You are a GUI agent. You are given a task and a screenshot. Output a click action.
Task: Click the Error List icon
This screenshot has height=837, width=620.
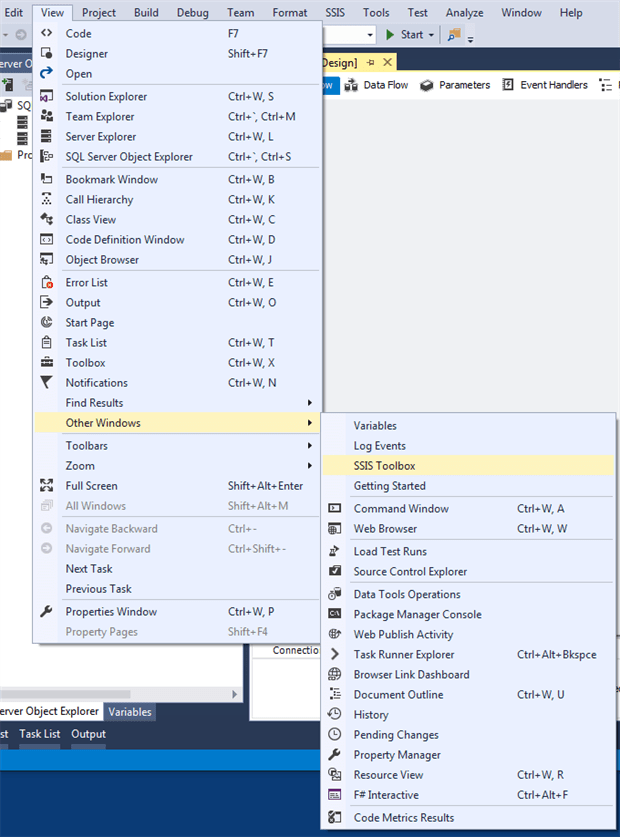click(46, 282)
